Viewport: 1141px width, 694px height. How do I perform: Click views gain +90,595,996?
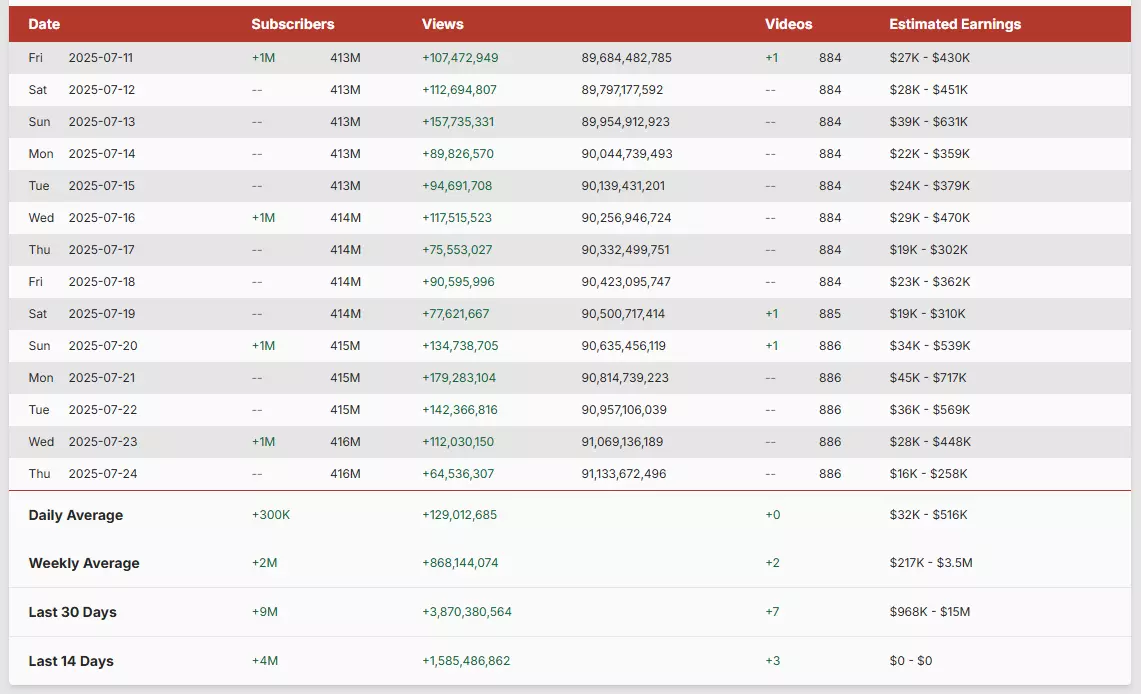tap(458, 282)
